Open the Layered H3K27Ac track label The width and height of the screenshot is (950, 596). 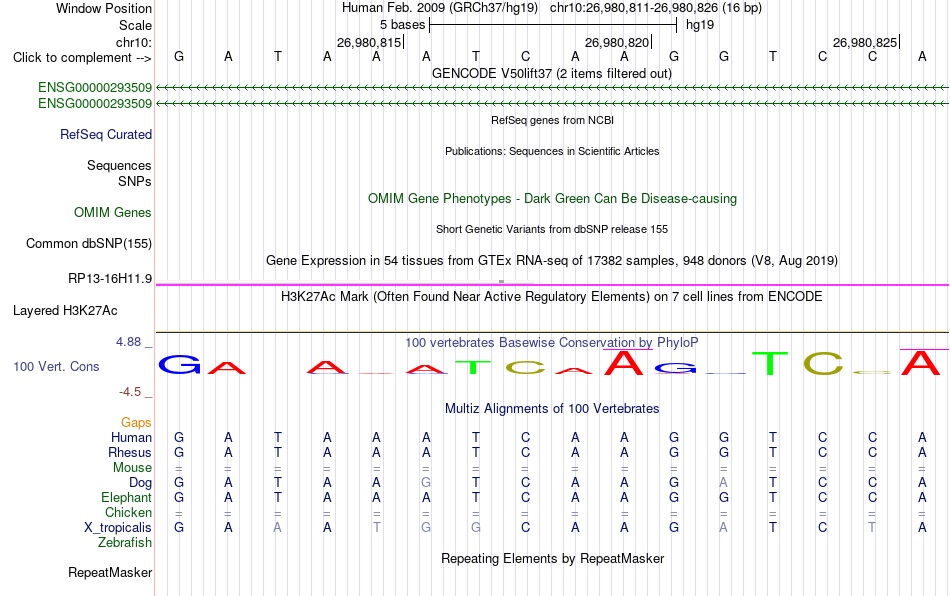point(65,311)
